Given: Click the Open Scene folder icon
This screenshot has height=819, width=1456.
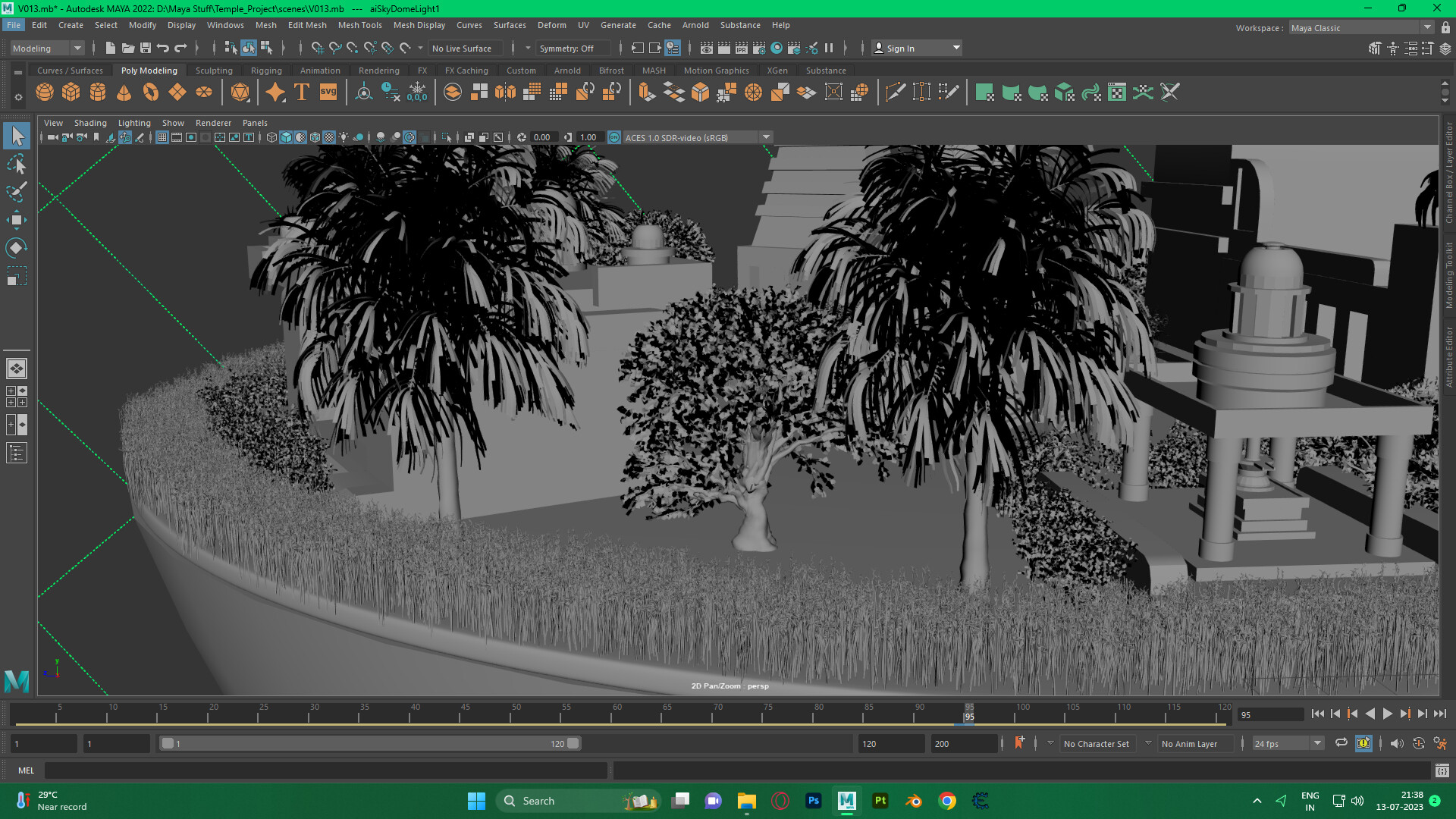Looking at the screenshot, I should tap(128, 48).
